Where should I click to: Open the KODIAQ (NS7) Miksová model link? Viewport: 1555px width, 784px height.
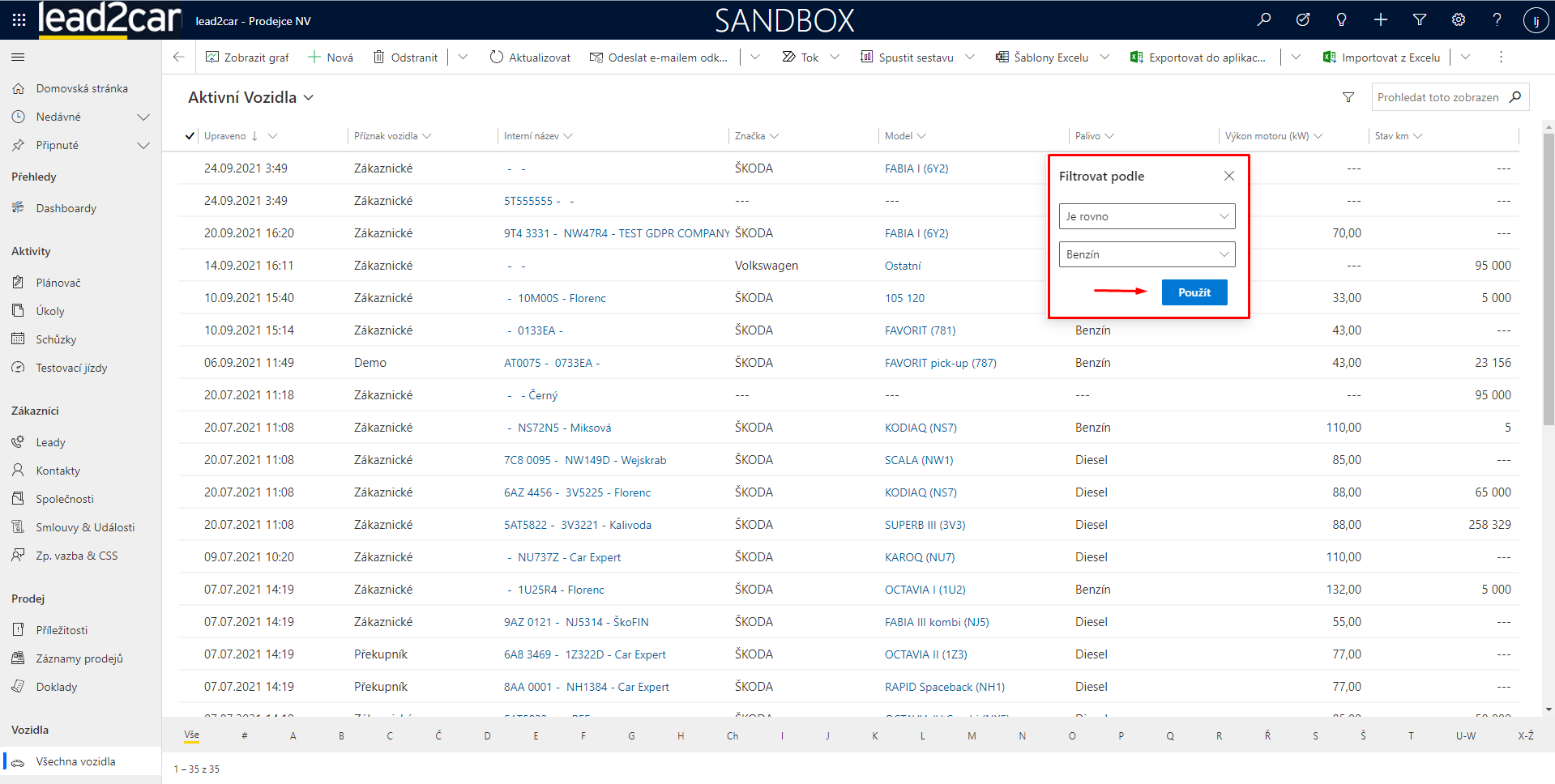921,428
